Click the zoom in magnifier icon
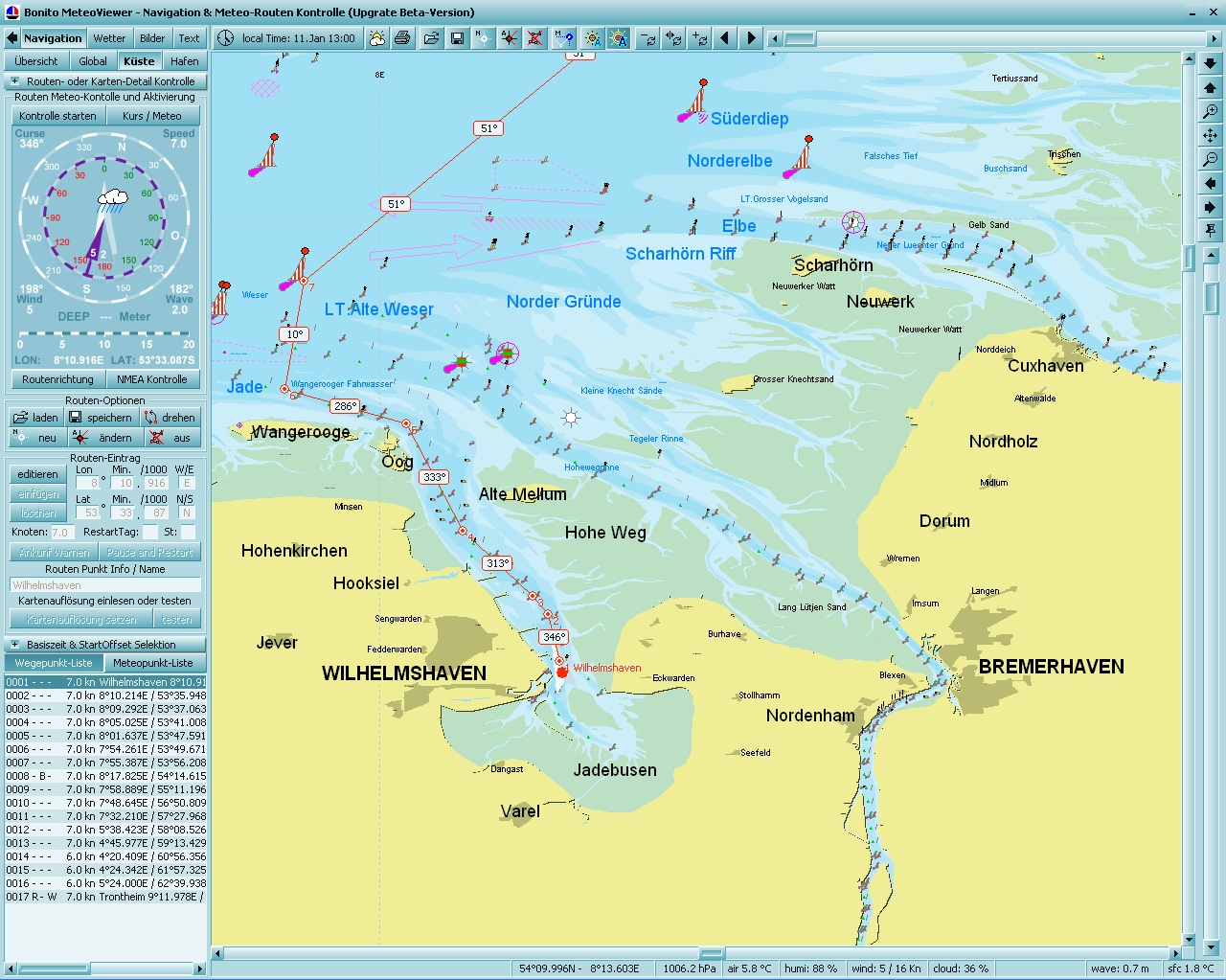The width and height of the screenshot is (1226, 980). (1211, 111)
